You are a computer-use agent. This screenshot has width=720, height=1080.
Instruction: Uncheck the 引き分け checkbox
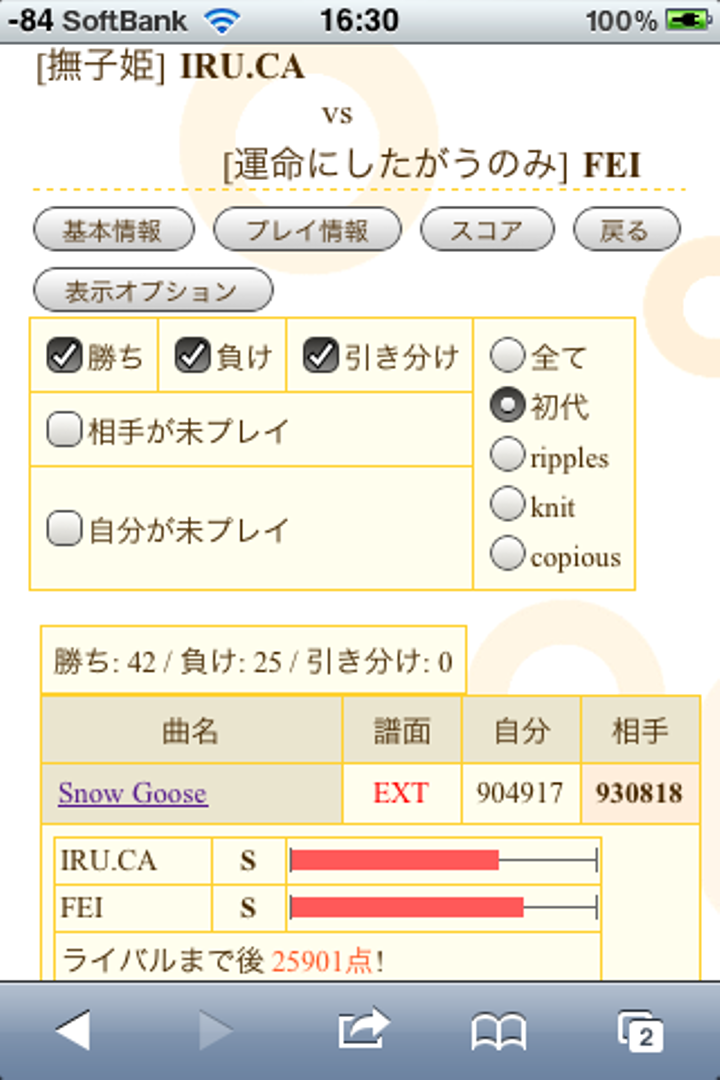click(321, 356)
